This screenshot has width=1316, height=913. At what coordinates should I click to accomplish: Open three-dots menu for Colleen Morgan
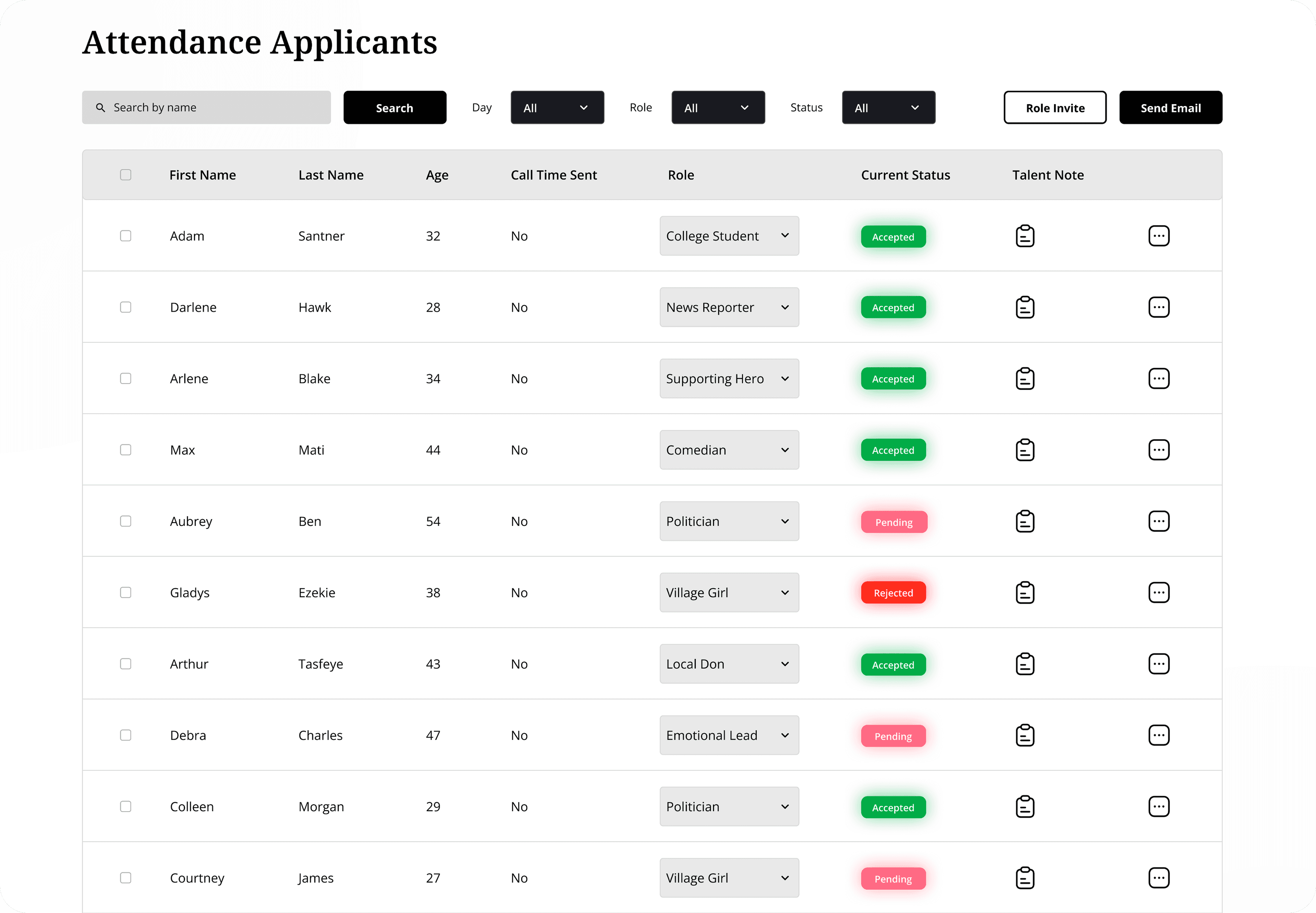(x=1158, y=806)
